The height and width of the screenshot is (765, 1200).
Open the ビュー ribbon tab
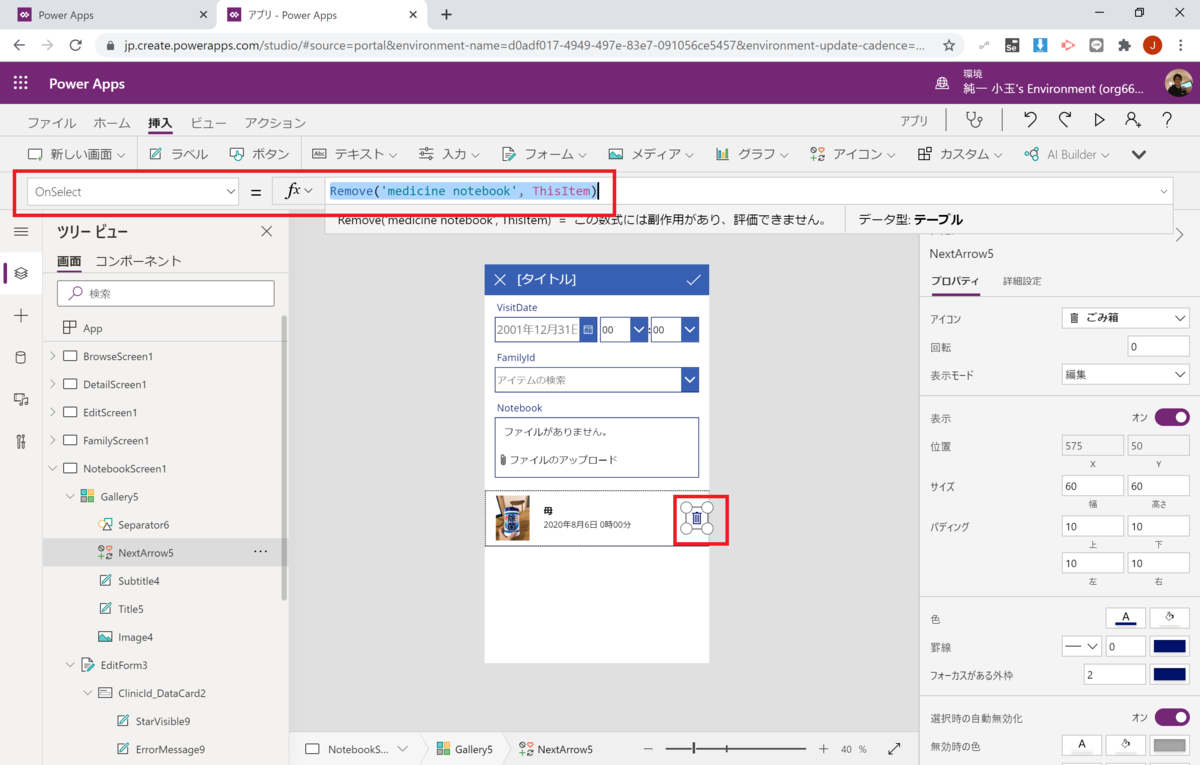pyautogui.click(x=208, y=123)
